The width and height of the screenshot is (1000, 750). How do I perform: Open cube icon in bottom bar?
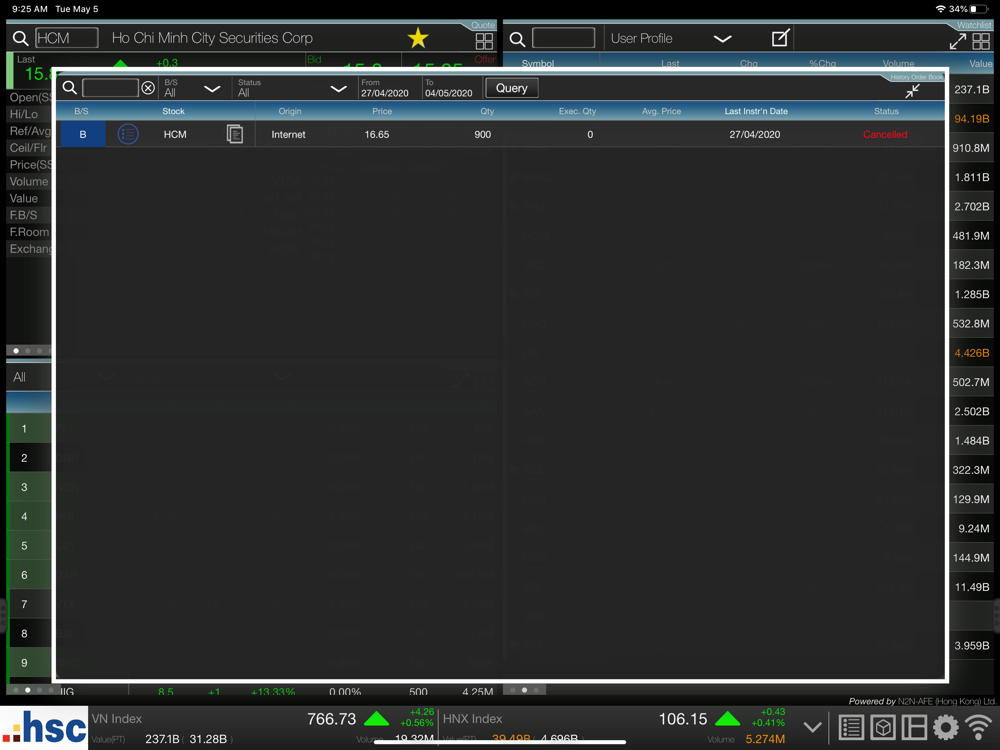[883, 727]
